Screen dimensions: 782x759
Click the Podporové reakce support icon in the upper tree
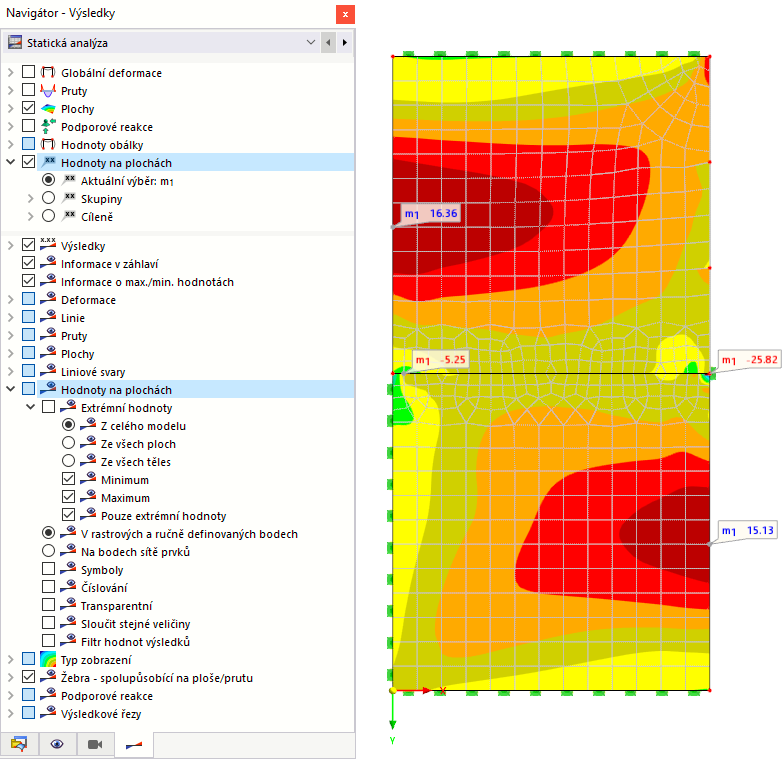coord(48,127)
